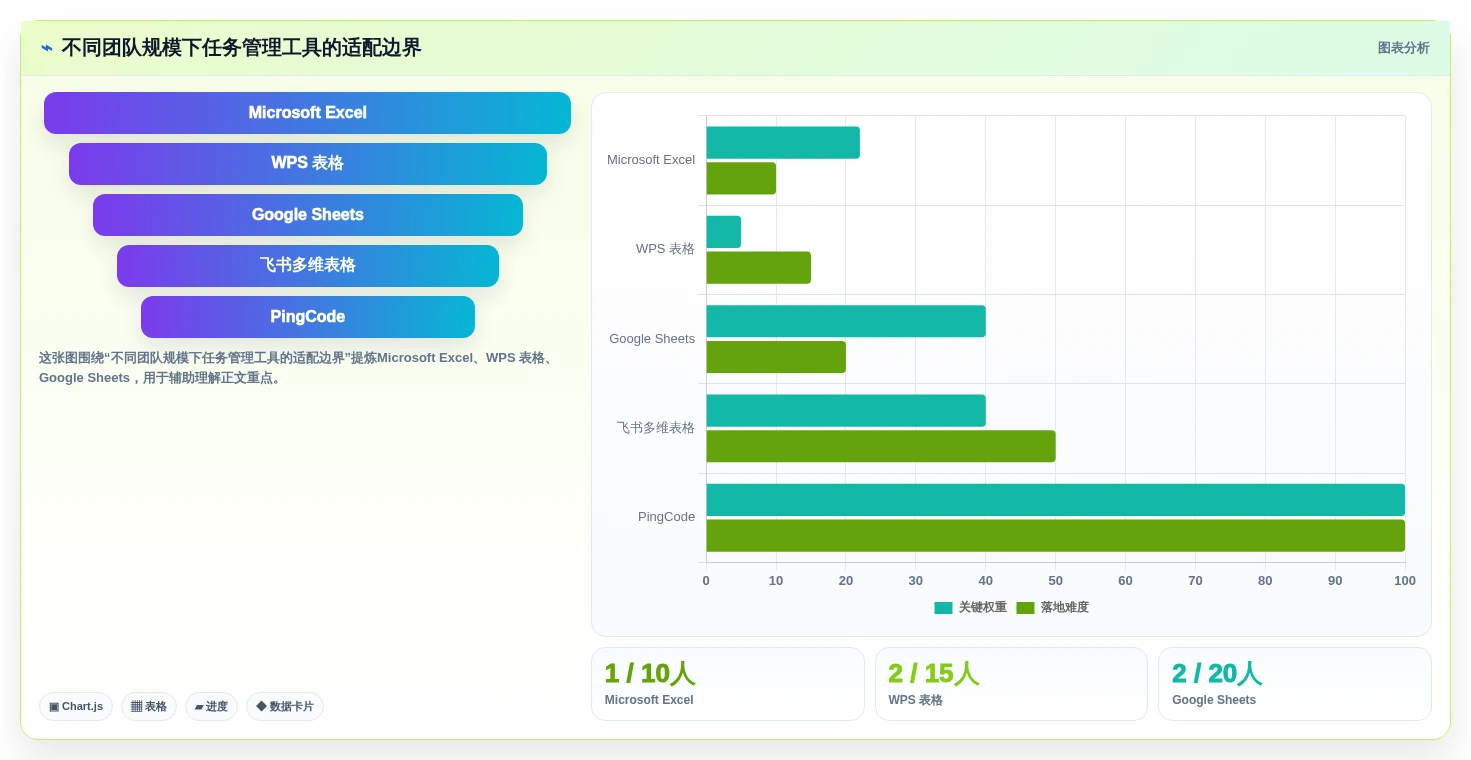The width and height of the screenshot is (1471, 760).
Task: Open the 1 / 10人 Microsoft Excel card
Action: [x=728, y=684]
